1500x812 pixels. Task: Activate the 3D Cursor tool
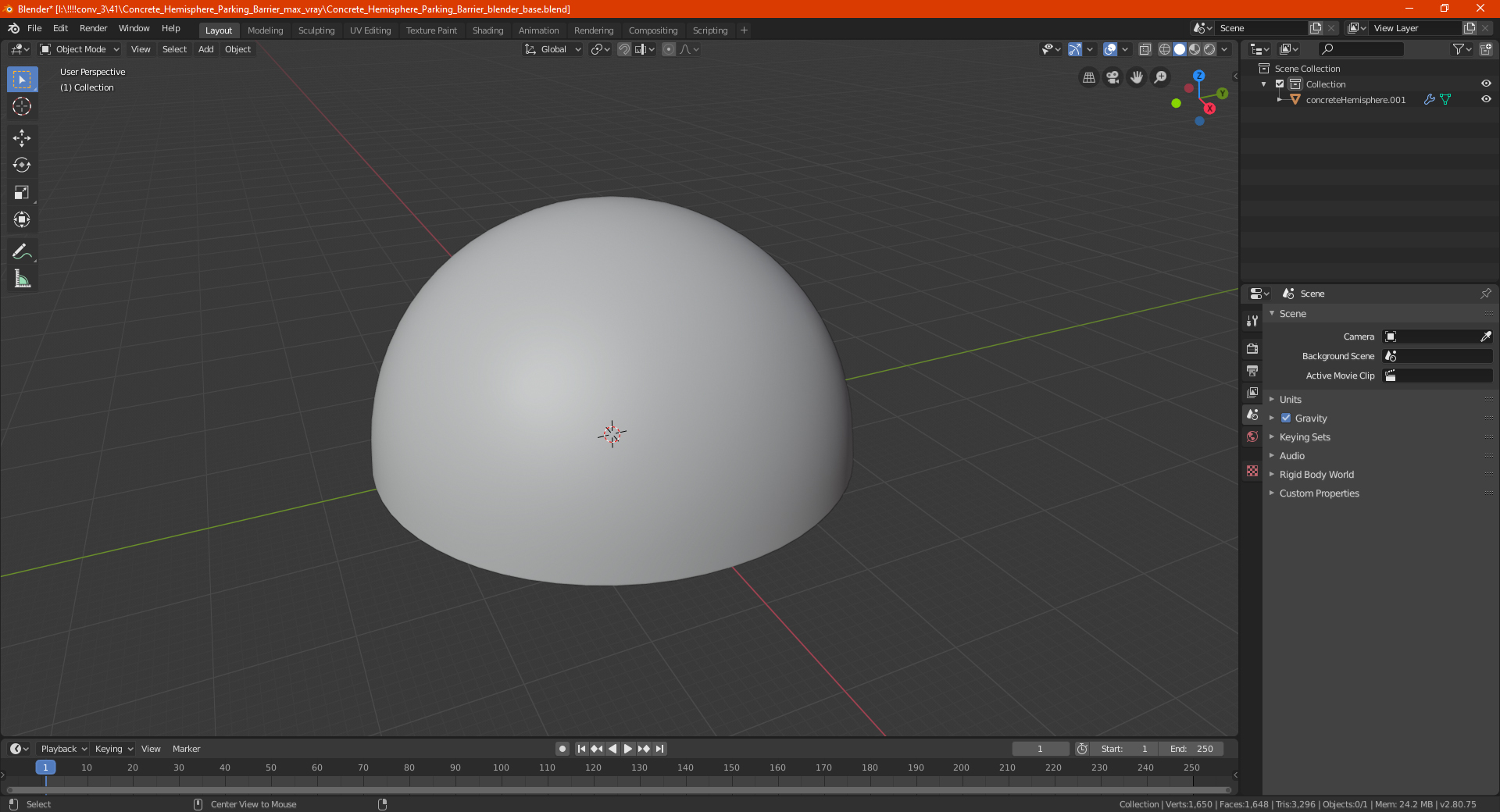click(x=22, y=106)
